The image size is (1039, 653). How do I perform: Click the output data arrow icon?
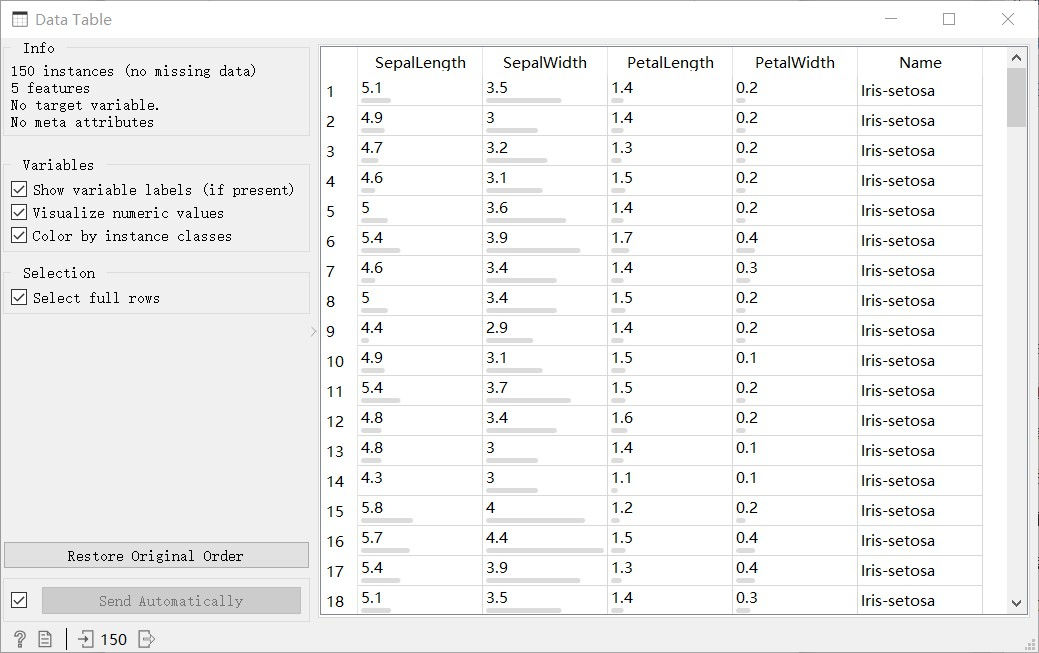point(146,639)
